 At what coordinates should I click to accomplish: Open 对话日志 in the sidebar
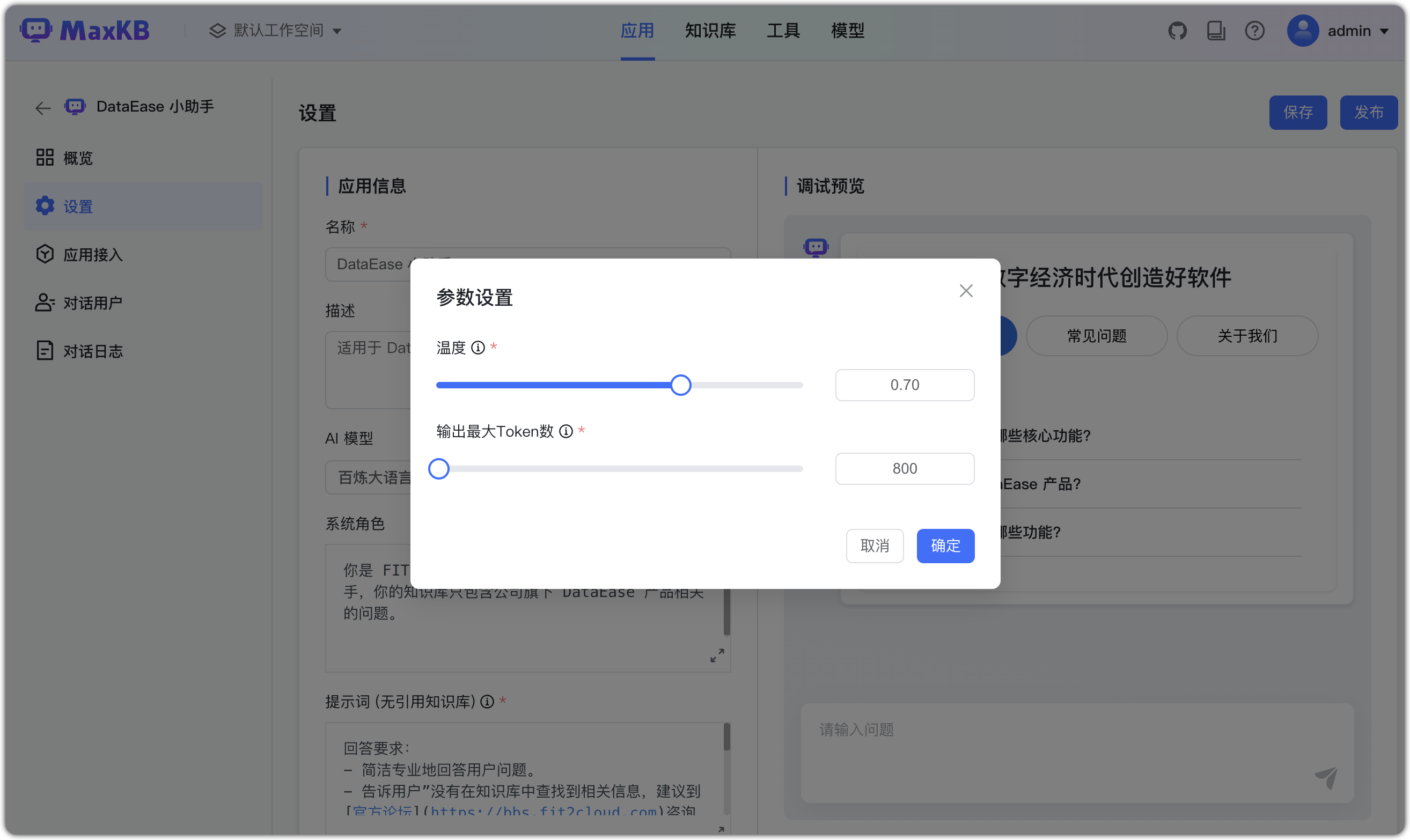pos(143,351)
